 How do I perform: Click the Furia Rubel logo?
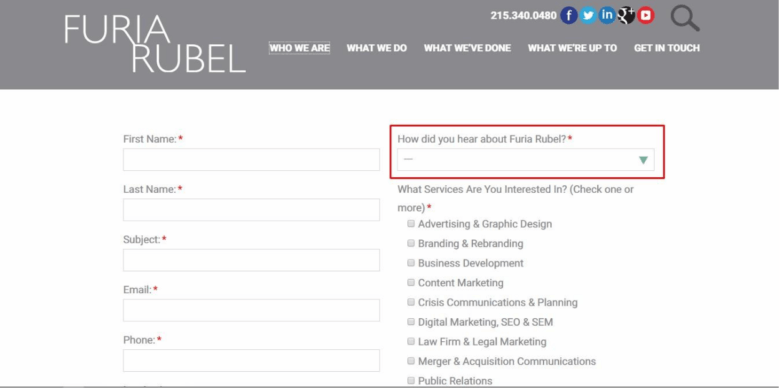[155, 44]
